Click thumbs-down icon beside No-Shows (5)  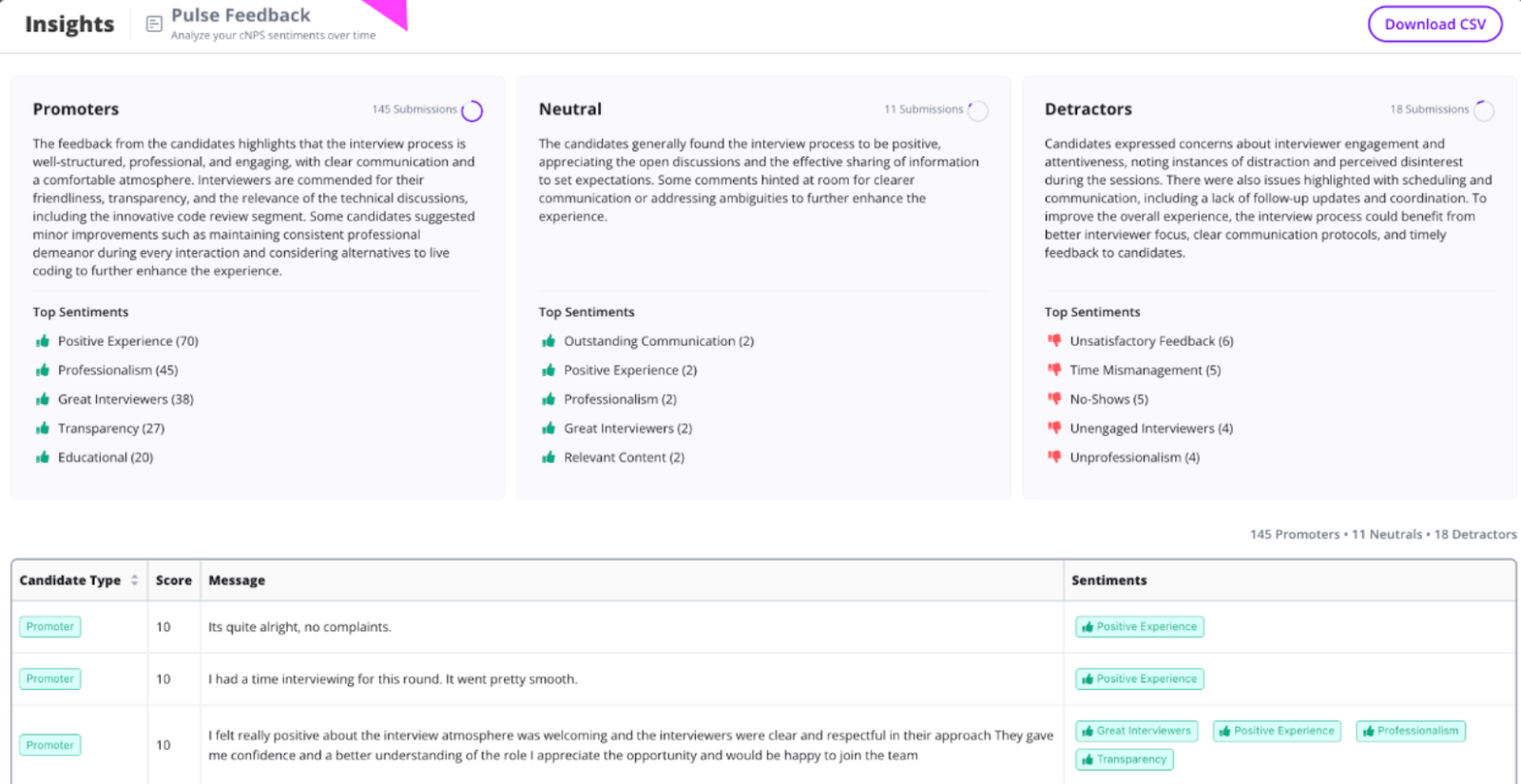(1054, 399)
